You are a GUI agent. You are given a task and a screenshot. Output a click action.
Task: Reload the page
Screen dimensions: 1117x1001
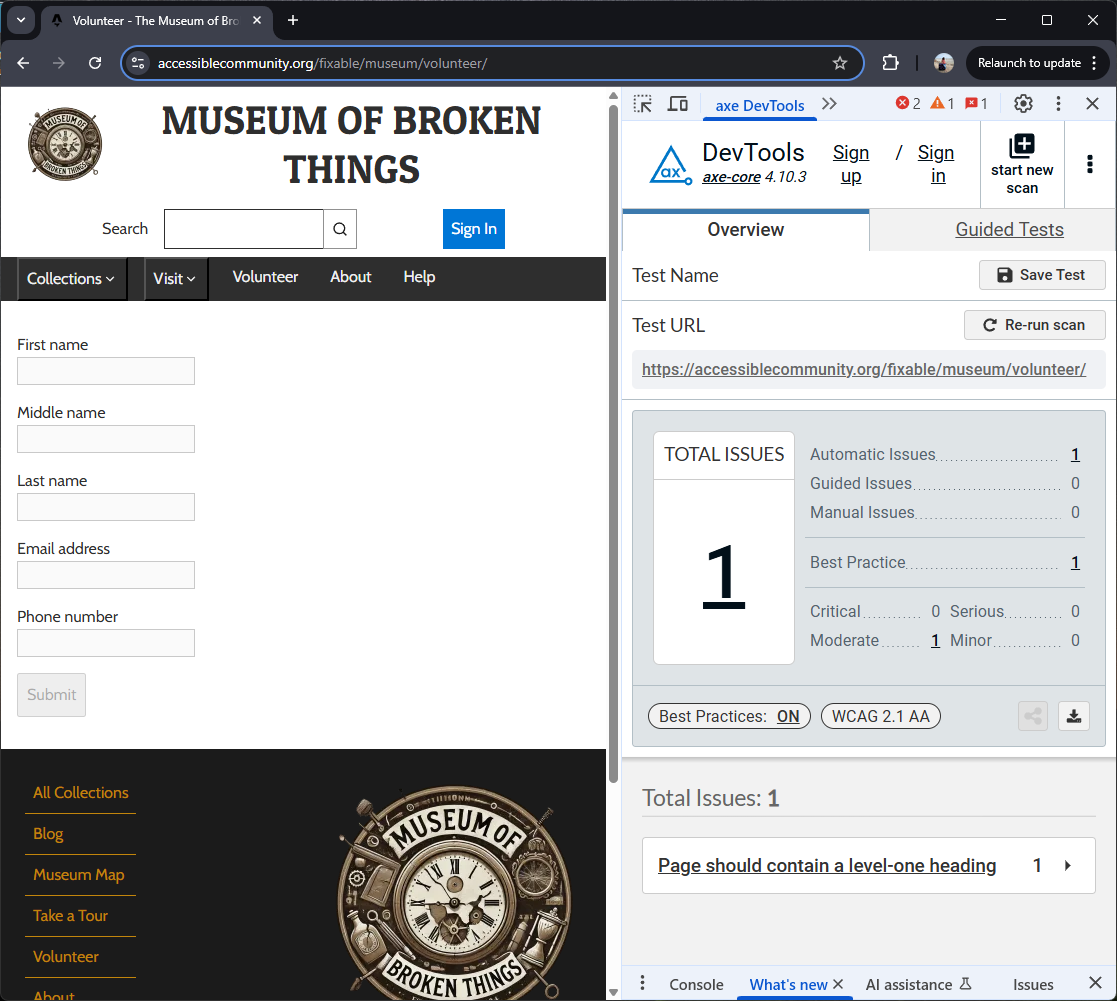tap(95, 63)
